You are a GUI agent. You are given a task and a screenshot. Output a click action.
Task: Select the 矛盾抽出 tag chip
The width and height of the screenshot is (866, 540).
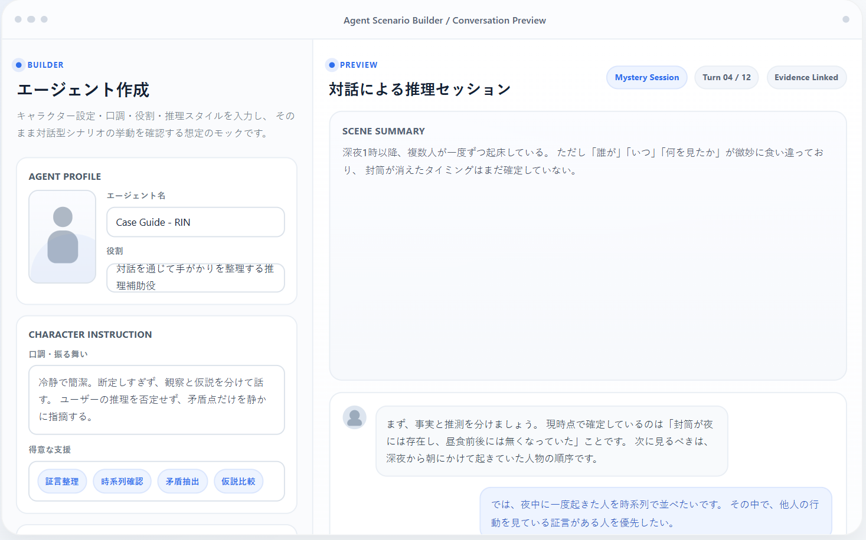[x=182, y=481]
